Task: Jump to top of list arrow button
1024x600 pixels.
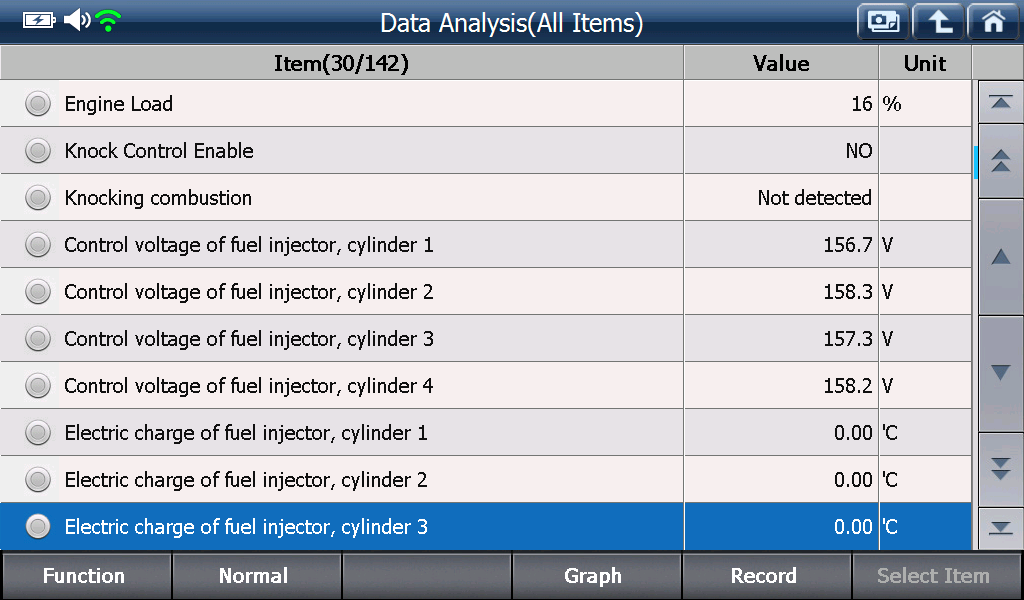Action: tap(1000, 103)
